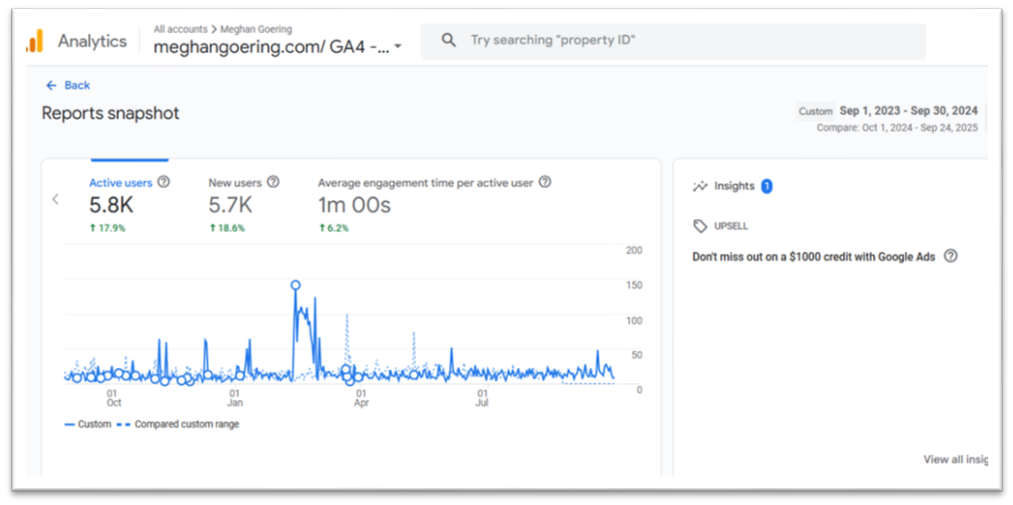Screen dimensions: 1013x505
Task: Click the search magnifier icon
Action: click(449, 40)
